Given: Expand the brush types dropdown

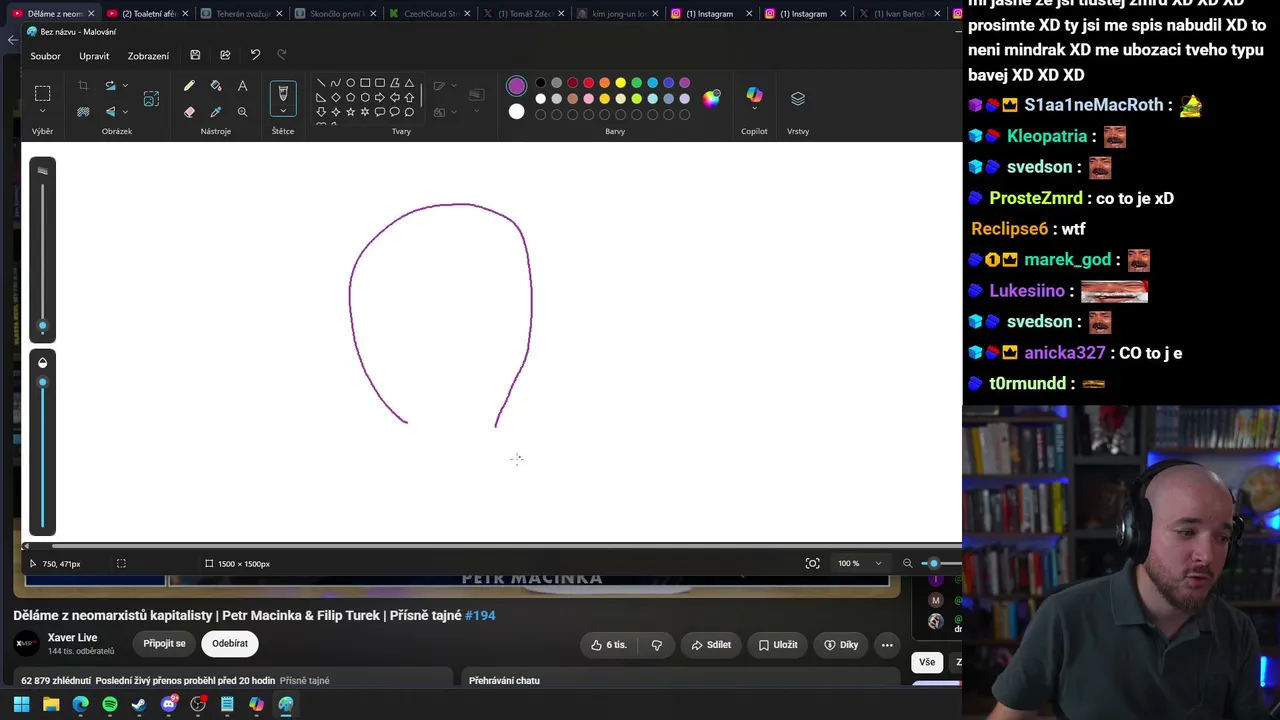Looking at the screenshot, I should [283, 111].
